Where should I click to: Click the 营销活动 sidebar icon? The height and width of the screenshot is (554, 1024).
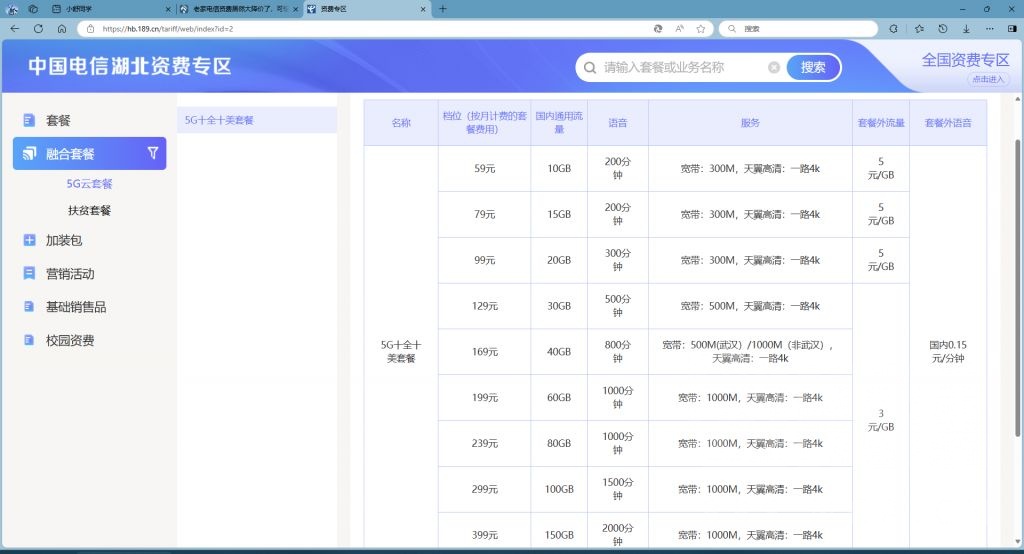click(29, 274)
